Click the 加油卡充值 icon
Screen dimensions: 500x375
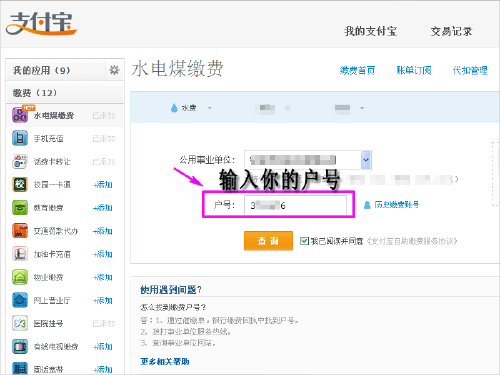(20, 254)
